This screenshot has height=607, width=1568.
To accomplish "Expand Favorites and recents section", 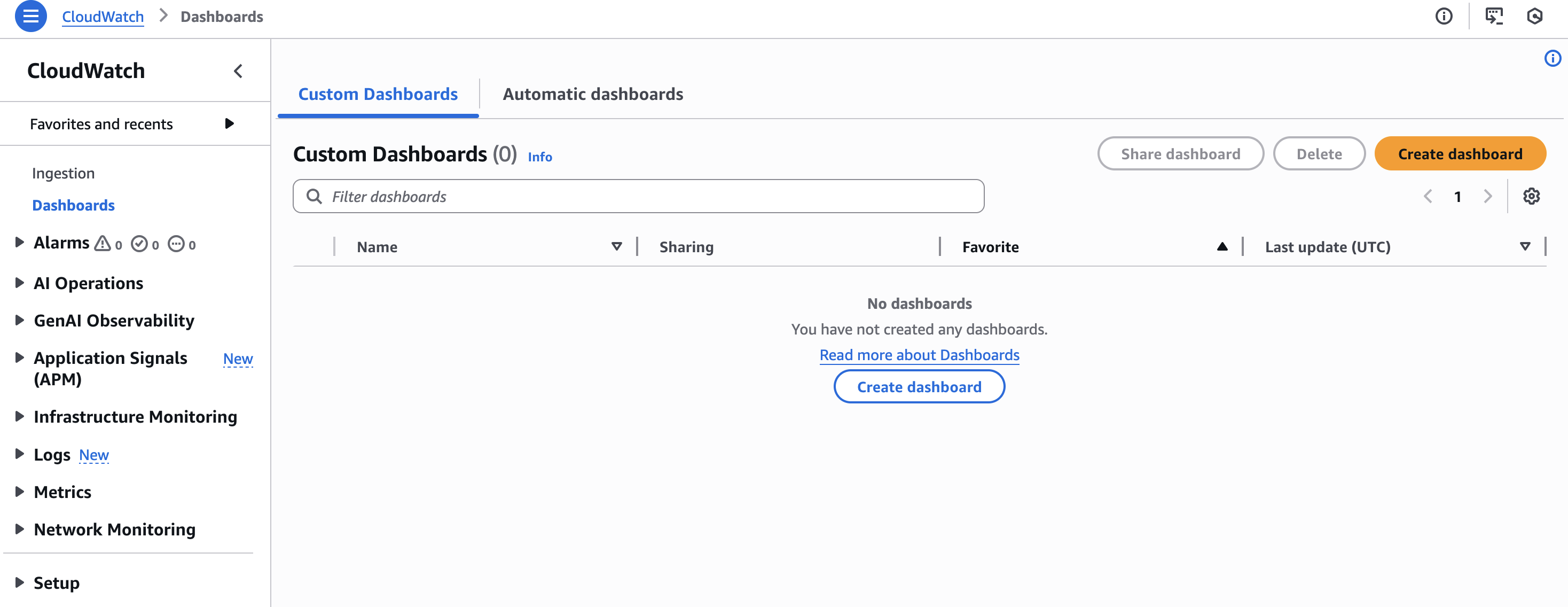I will (229, 124).
